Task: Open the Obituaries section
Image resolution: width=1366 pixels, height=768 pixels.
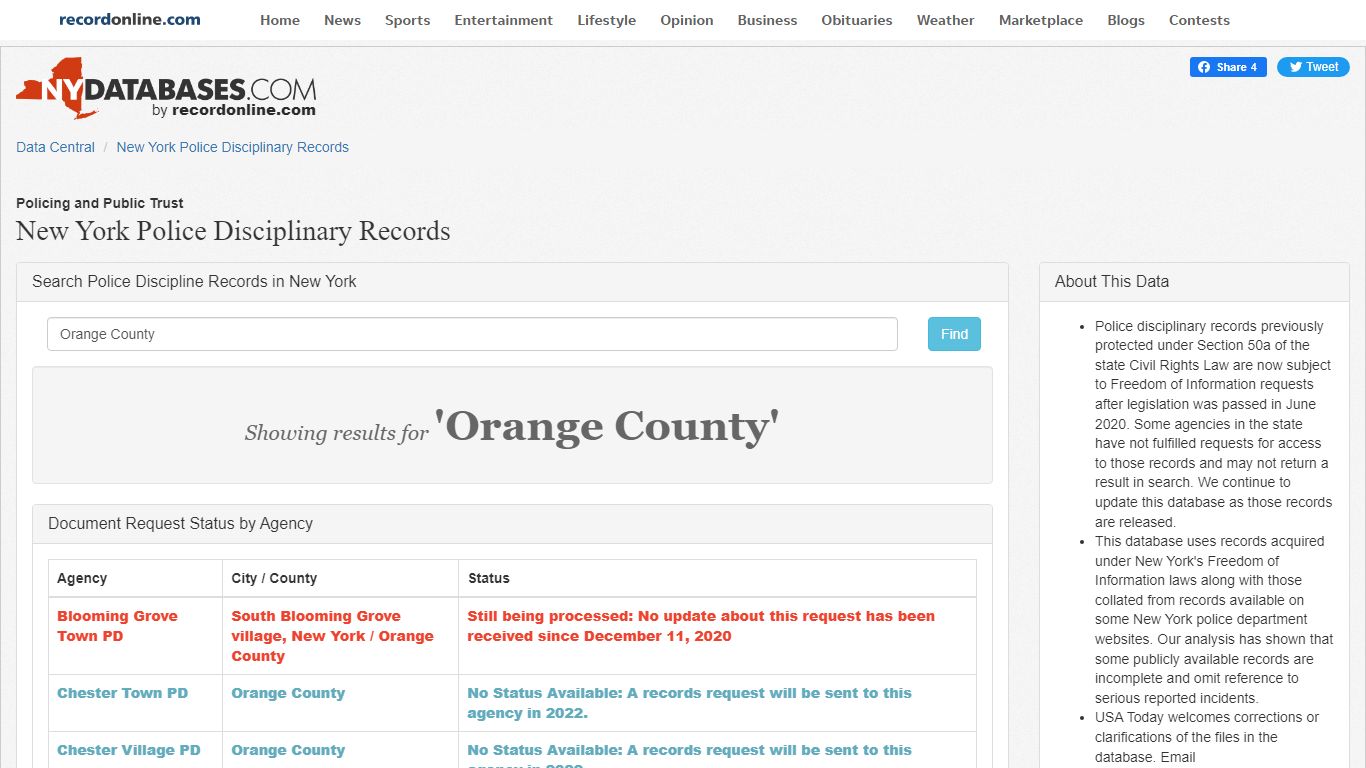Action: pos(857,20)
